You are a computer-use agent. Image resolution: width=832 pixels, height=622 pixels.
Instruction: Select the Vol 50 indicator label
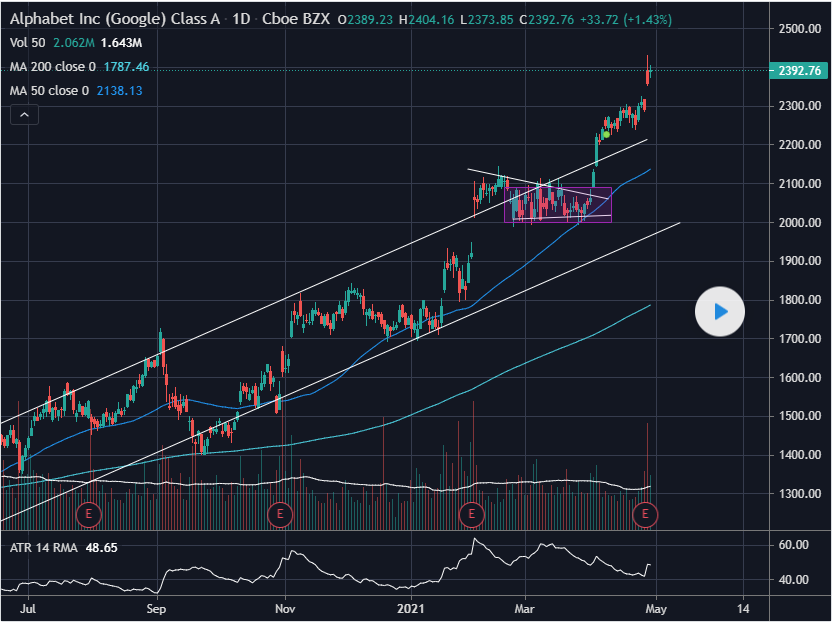tap(28, 43)
